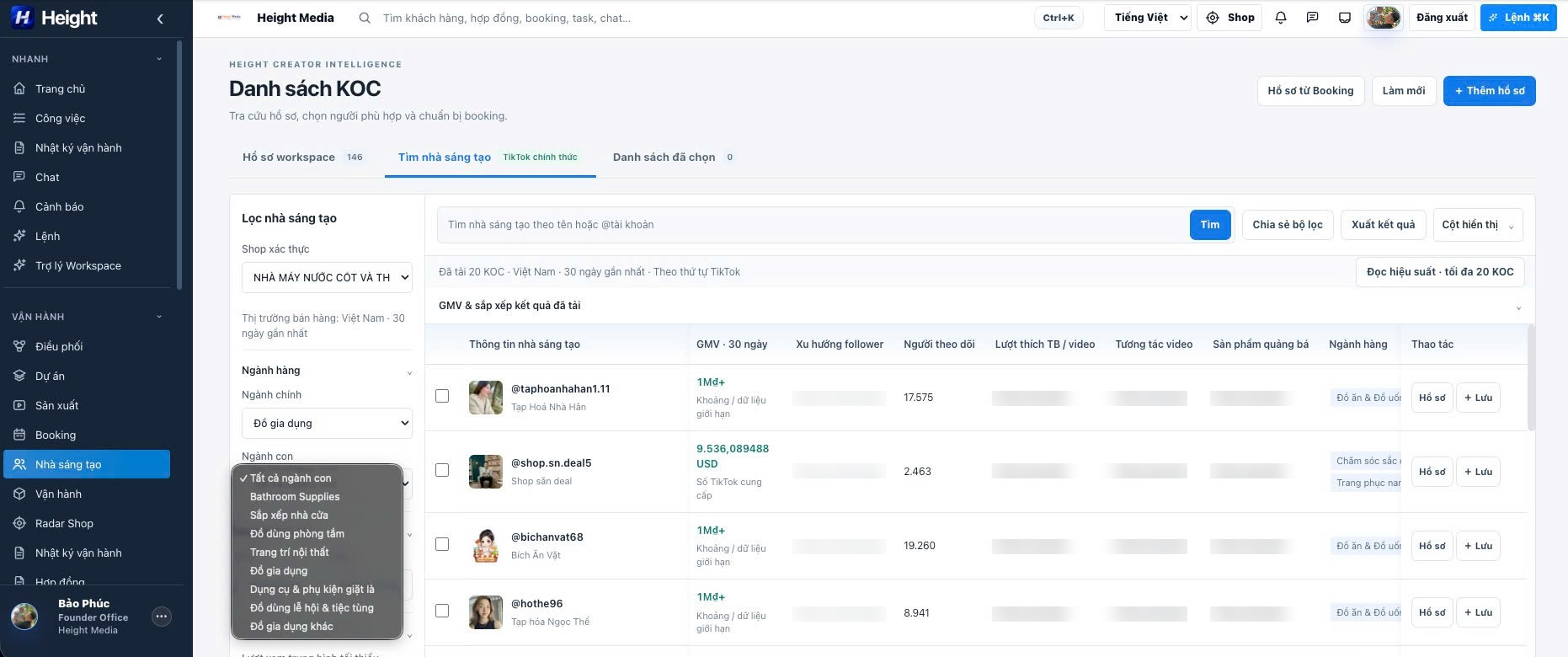The width and height of the screenshot is (1568, 657).
Task: Collapse the sidebar with the chevron icon
Action: point(160,19)
